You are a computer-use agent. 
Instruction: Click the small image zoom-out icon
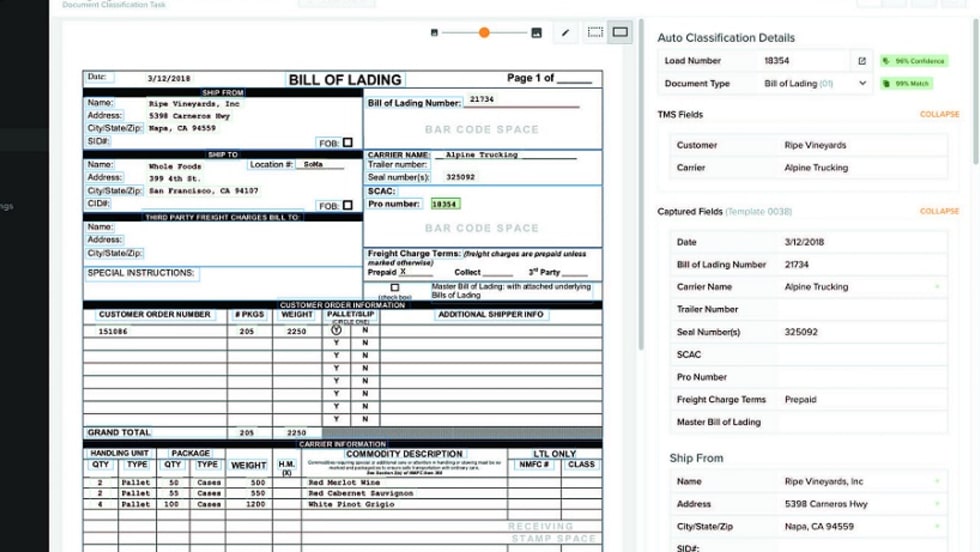pyautogui.click(x=434, y=33)
